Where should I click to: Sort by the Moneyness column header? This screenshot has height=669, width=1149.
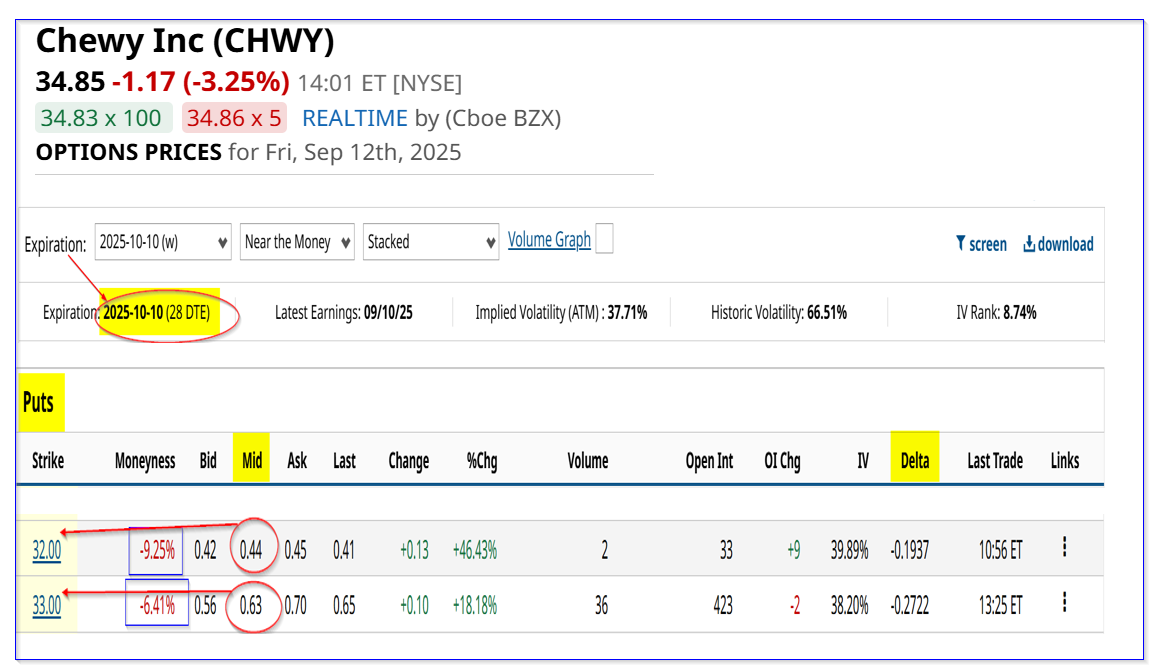(x=145, y=461)
